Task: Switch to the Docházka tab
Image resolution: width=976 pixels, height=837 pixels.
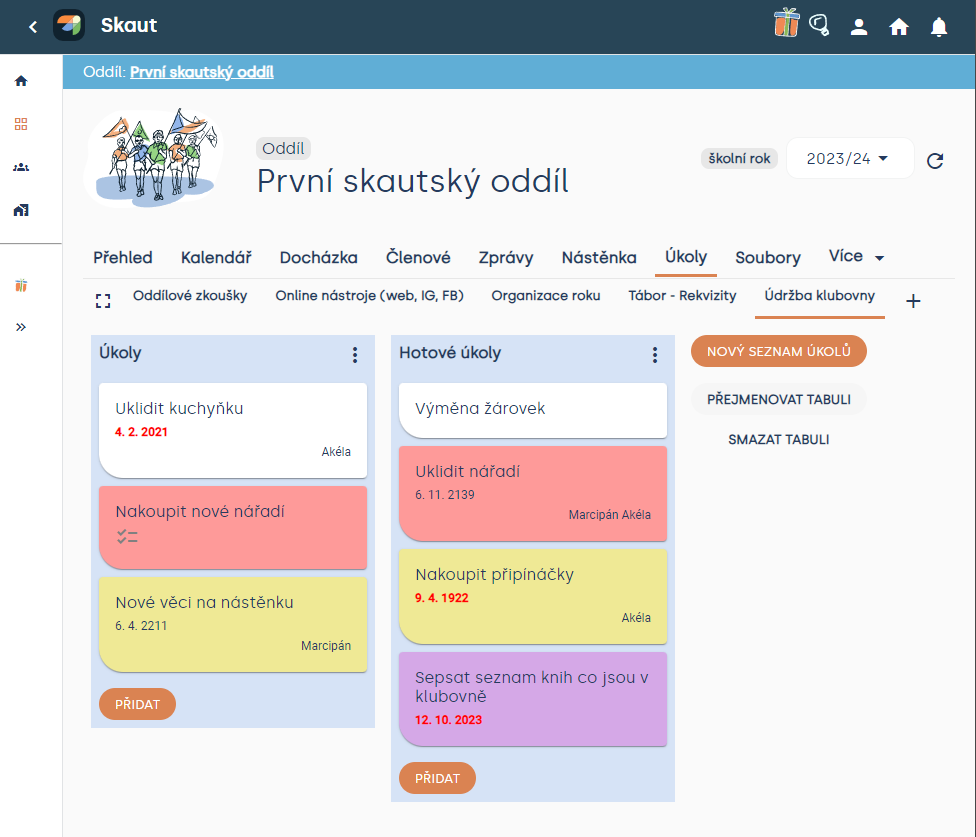Action: 319,258
